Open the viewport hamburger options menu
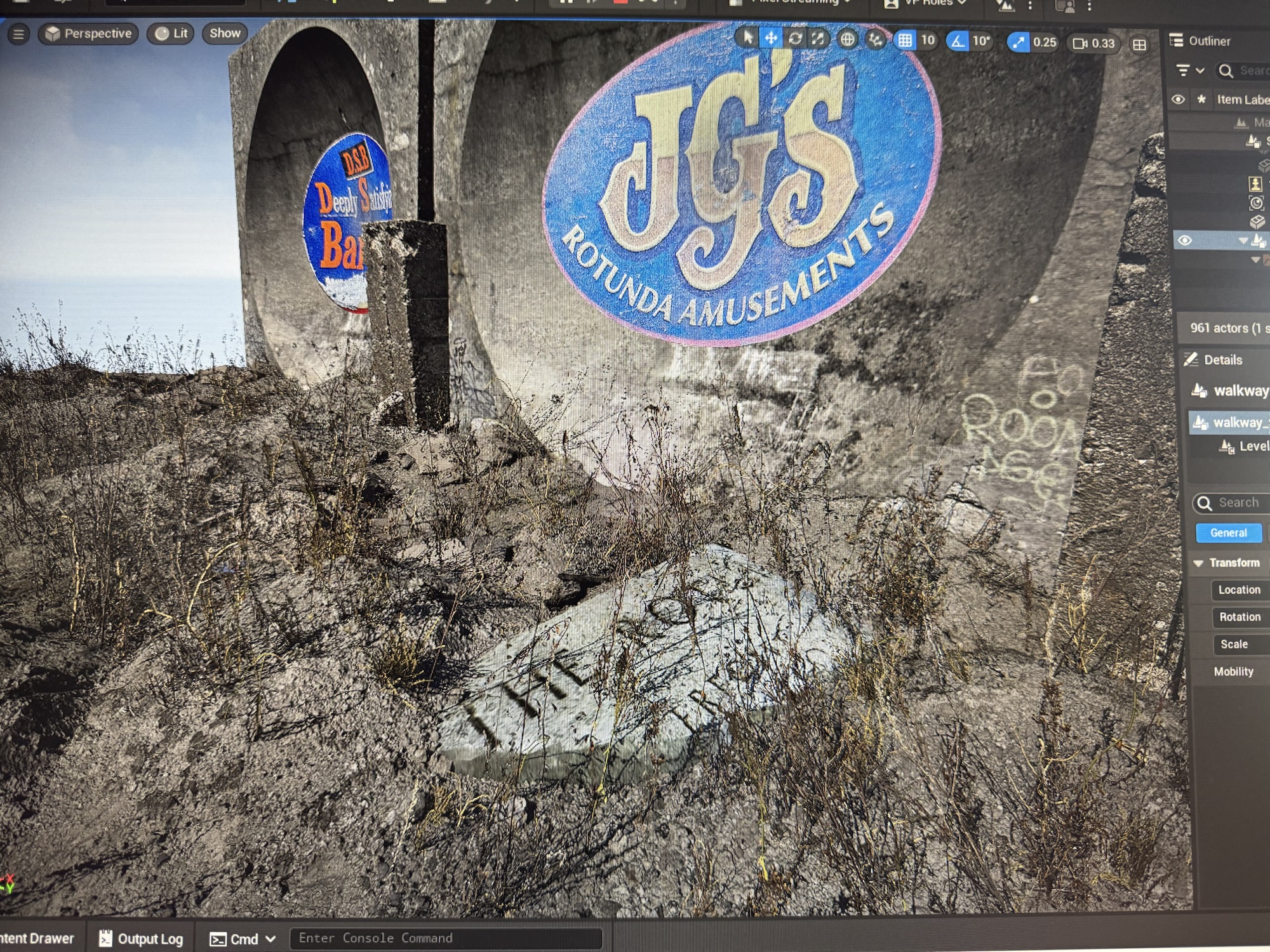The height and width of the screenshot is (952, 1270). (18, 34)
